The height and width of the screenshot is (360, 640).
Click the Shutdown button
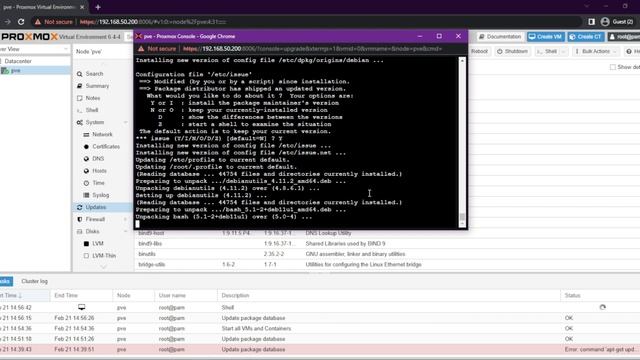(513, 51)
